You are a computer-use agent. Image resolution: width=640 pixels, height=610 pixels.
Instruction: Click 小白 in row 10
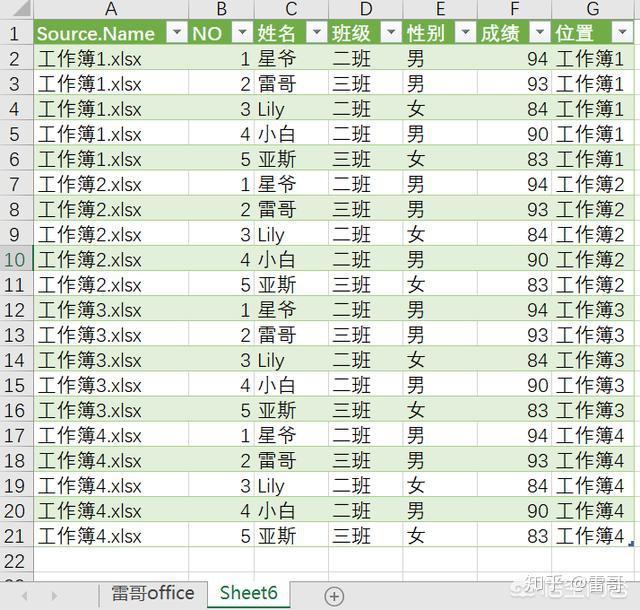276,260
